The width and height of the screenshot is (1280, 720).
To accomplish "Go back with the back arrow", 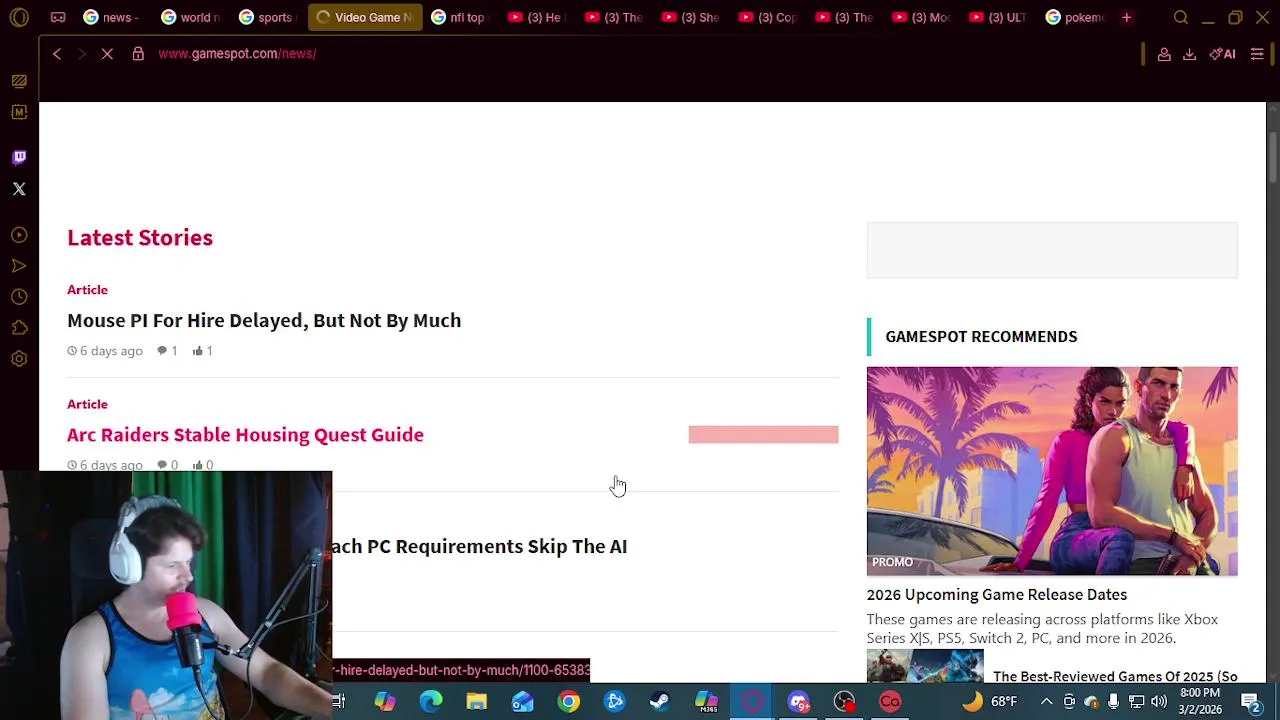I will coord(57,54).
